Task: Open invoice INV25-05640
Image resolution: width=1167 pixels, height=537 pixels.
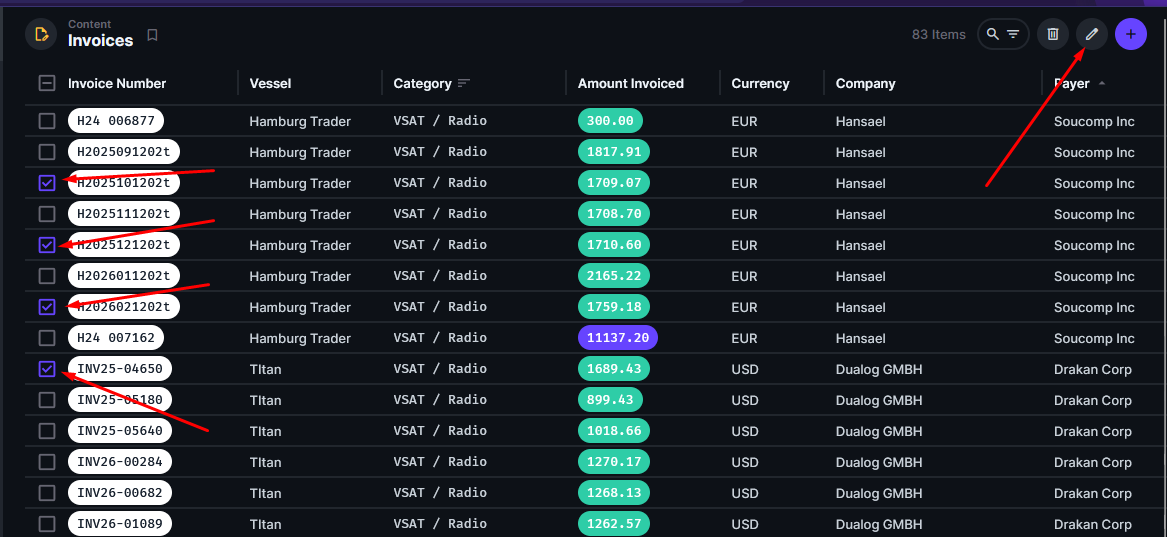Action: click(119, 431)
